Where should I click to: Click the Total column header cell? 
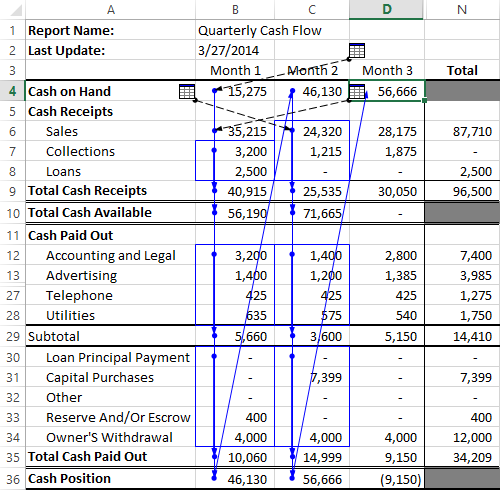462,71
